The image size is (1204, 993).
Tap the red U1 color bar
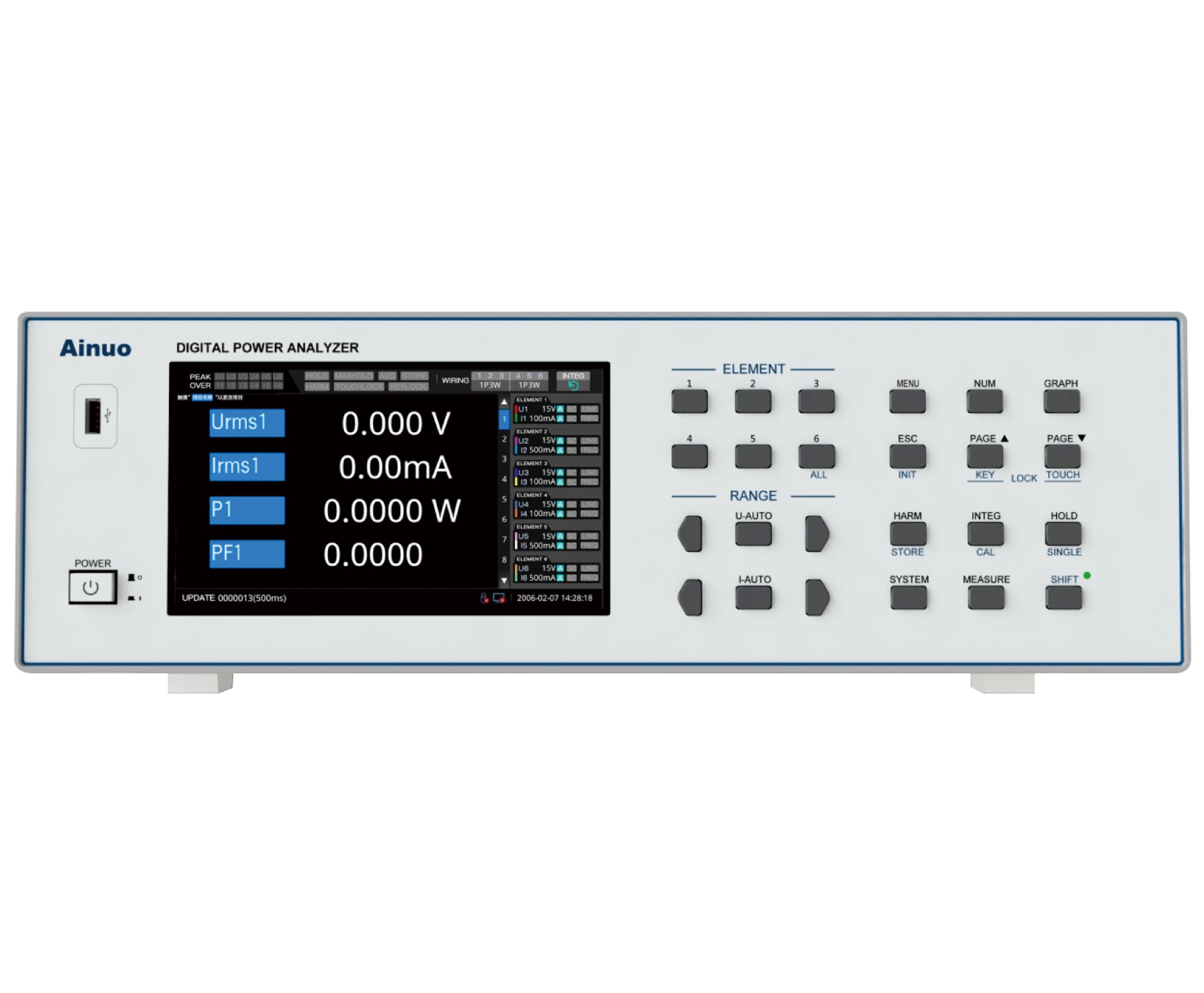click(x=516, y=409)
